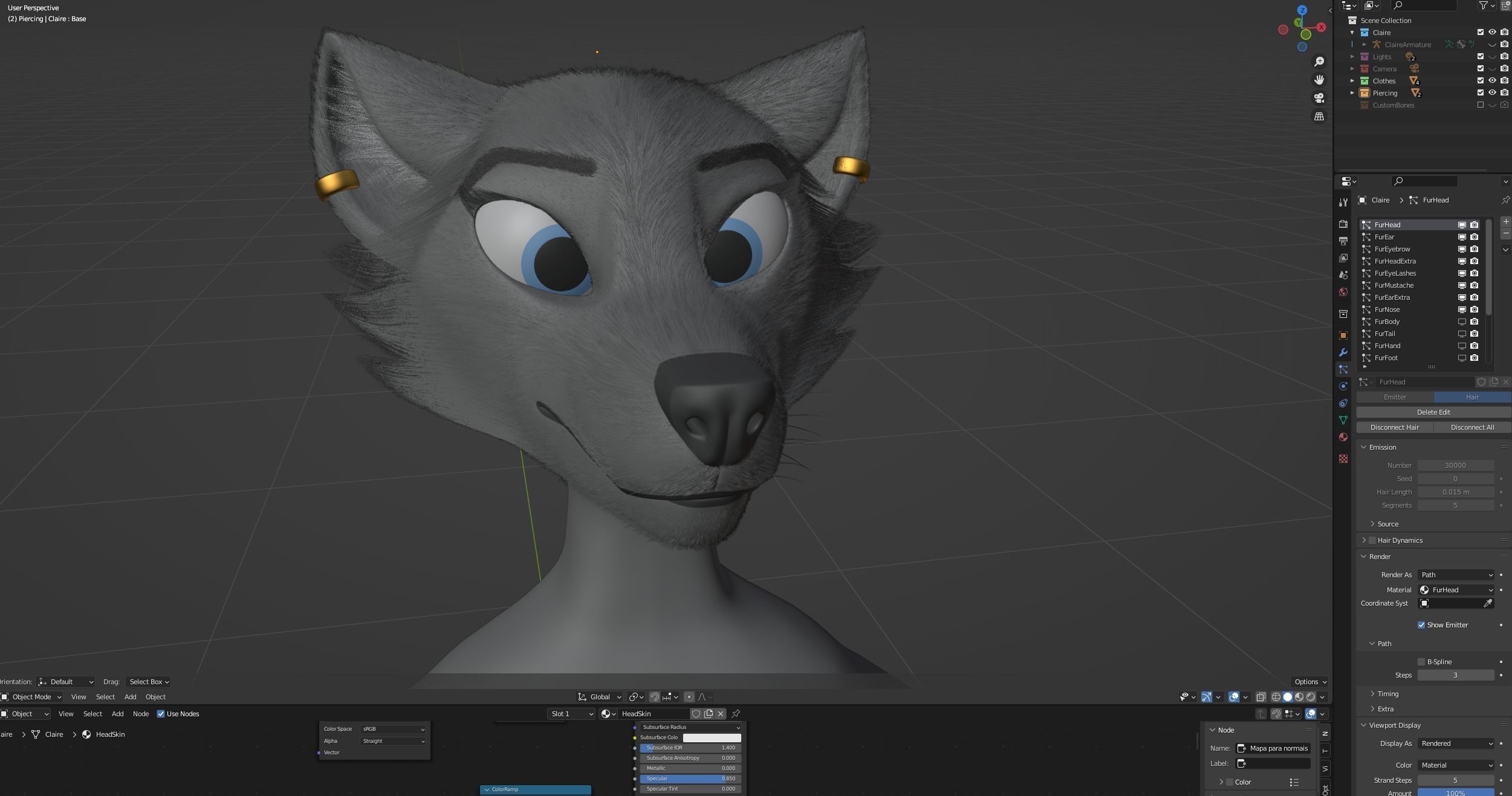Enable the B-Spline checkbox

[1421, 662]
